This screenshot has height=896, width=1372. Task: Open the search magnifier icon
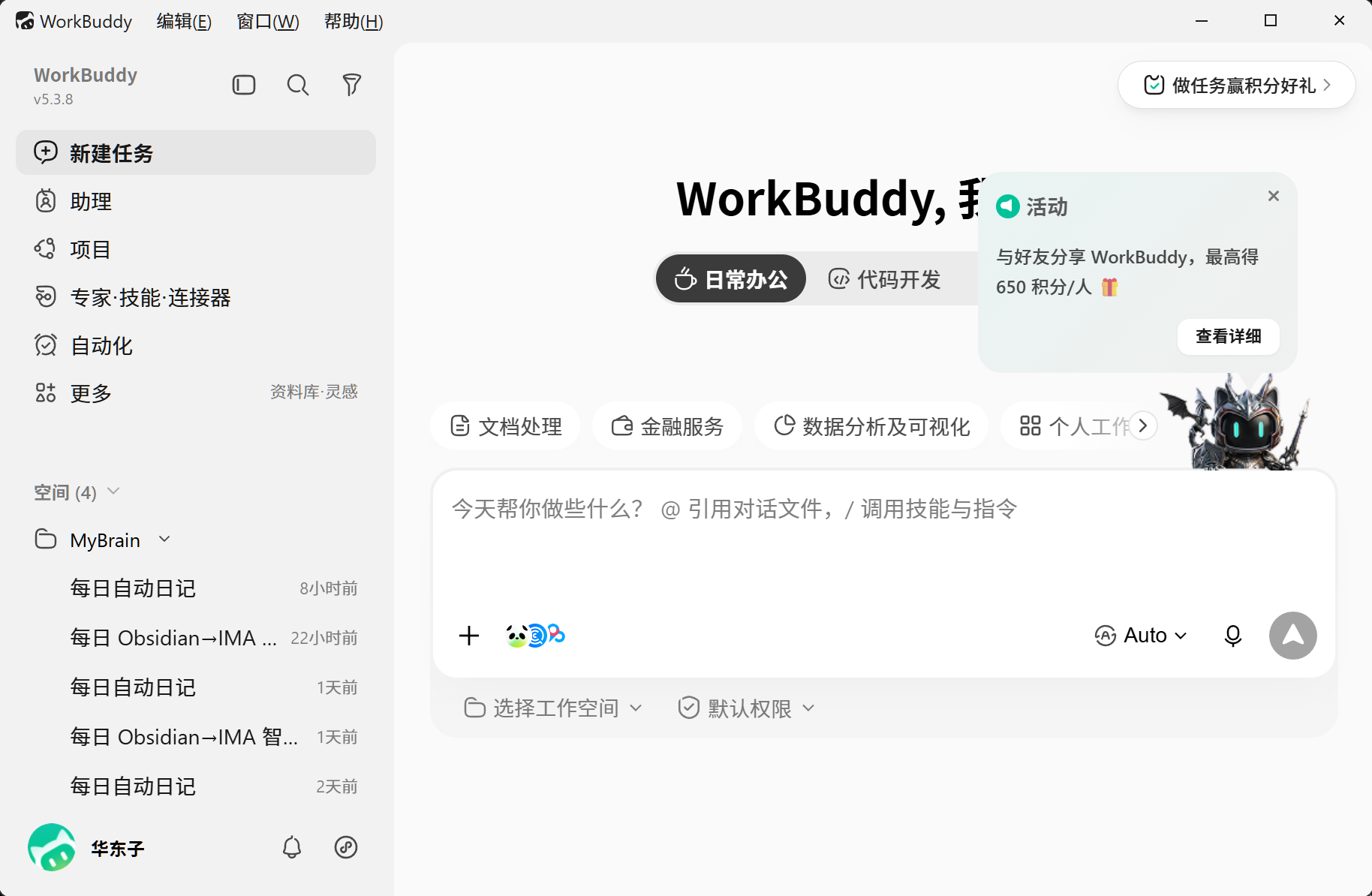(298, 85)
